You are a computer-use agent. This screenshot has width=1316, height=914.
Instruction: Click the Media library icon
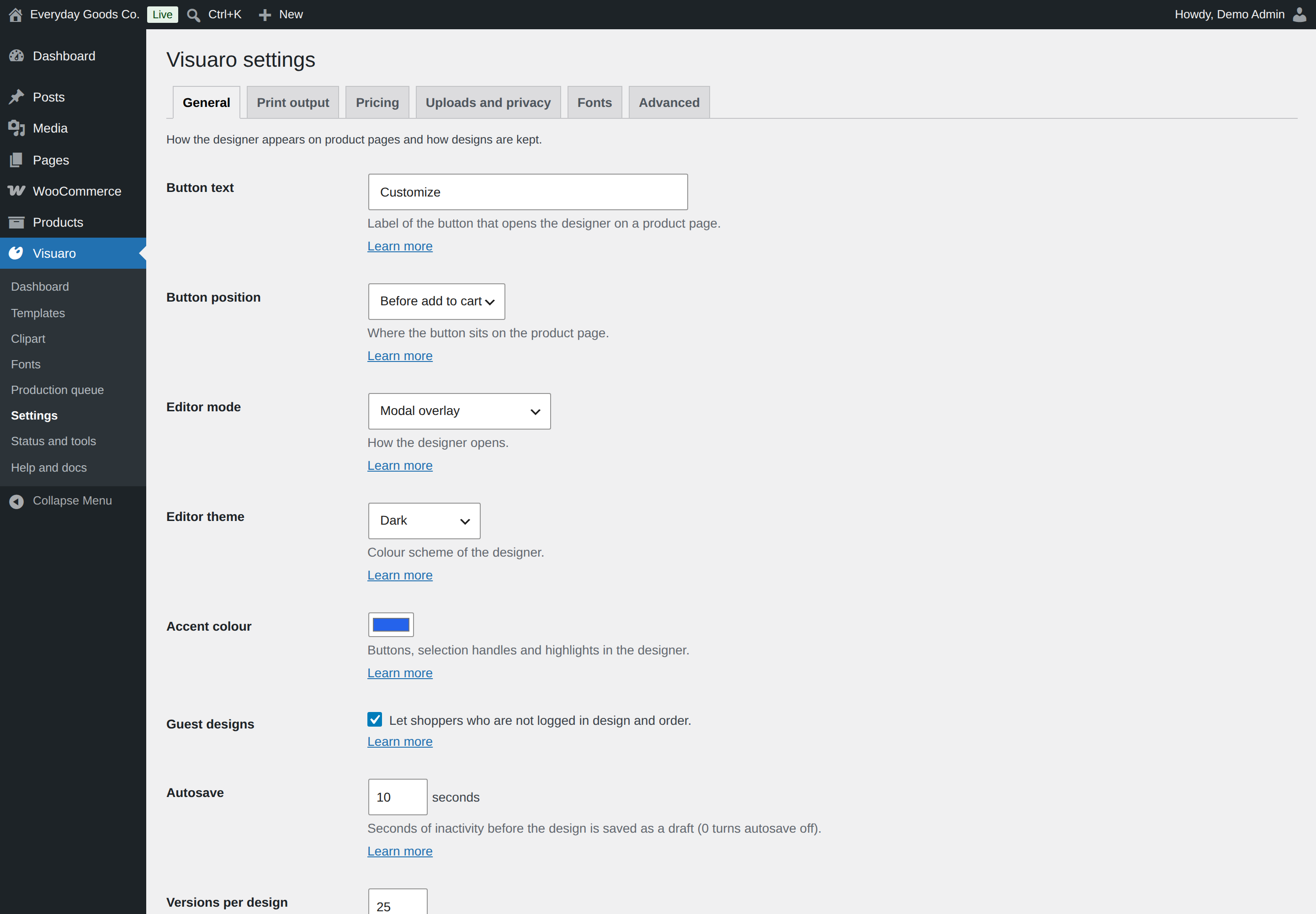coord(16,128)
